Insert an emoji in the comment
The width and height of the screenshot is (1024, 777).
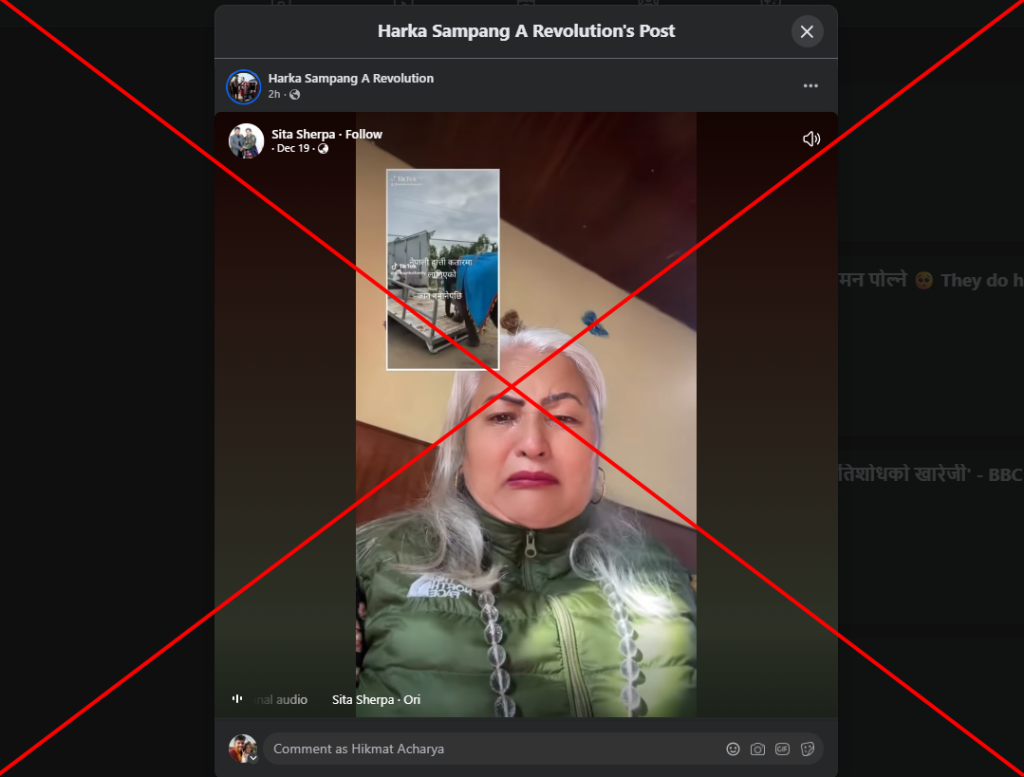pyautogui.click(x=733, y=749)
